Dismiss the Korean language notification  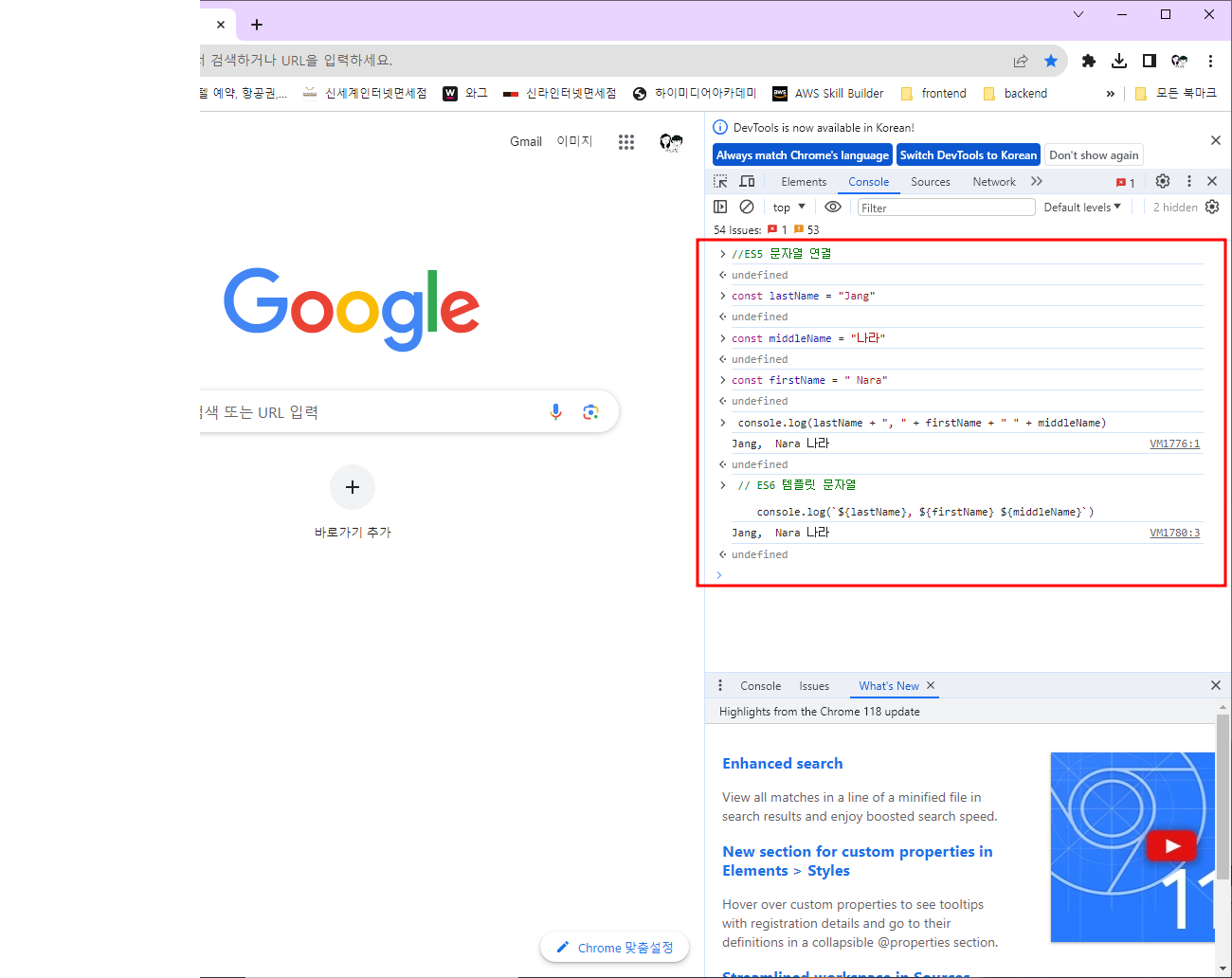point(1216,140)
